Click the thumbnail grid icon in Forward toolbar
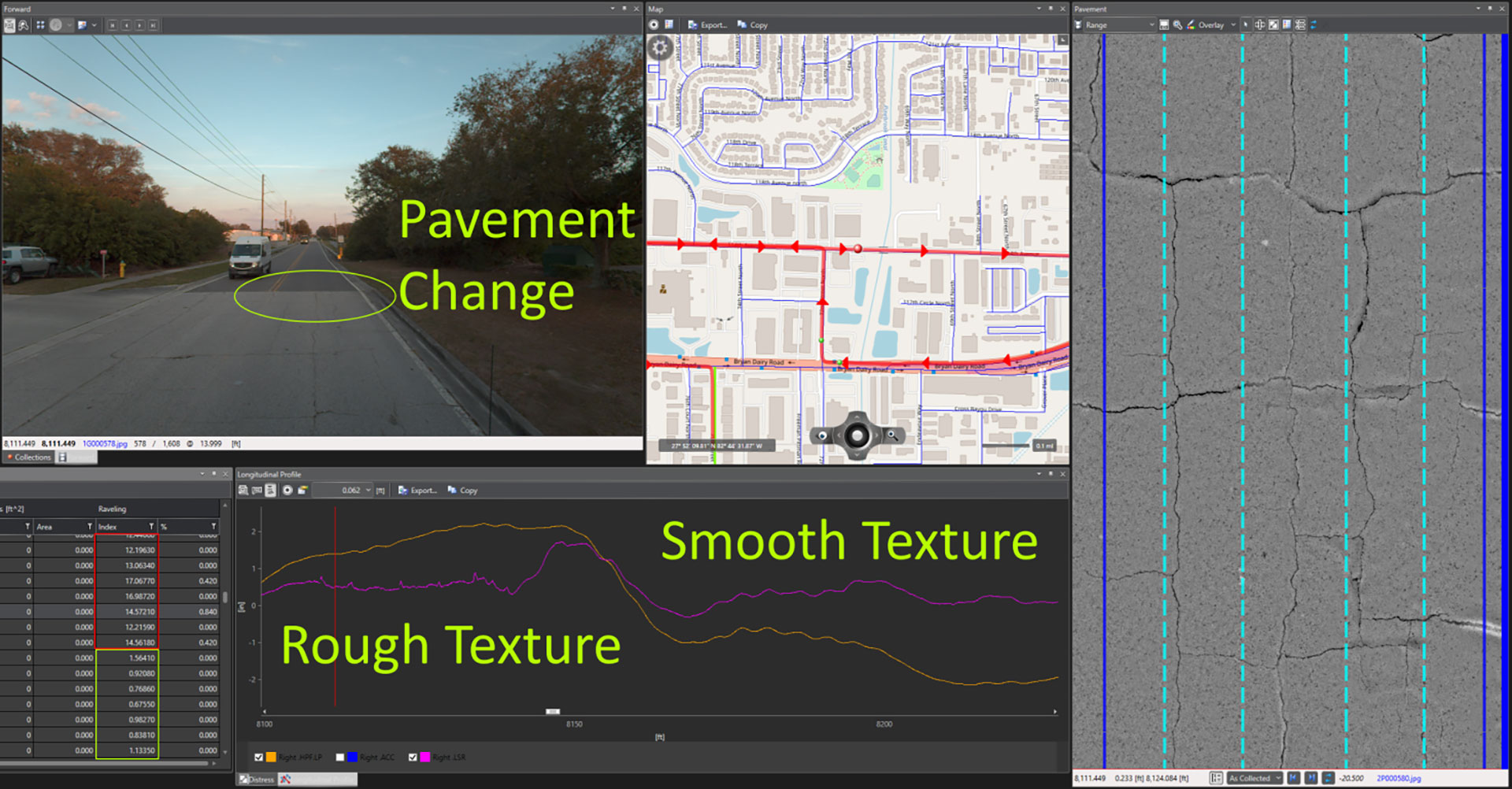The width and height of the screenshot is (1512, 789). (x=40, y=25)
